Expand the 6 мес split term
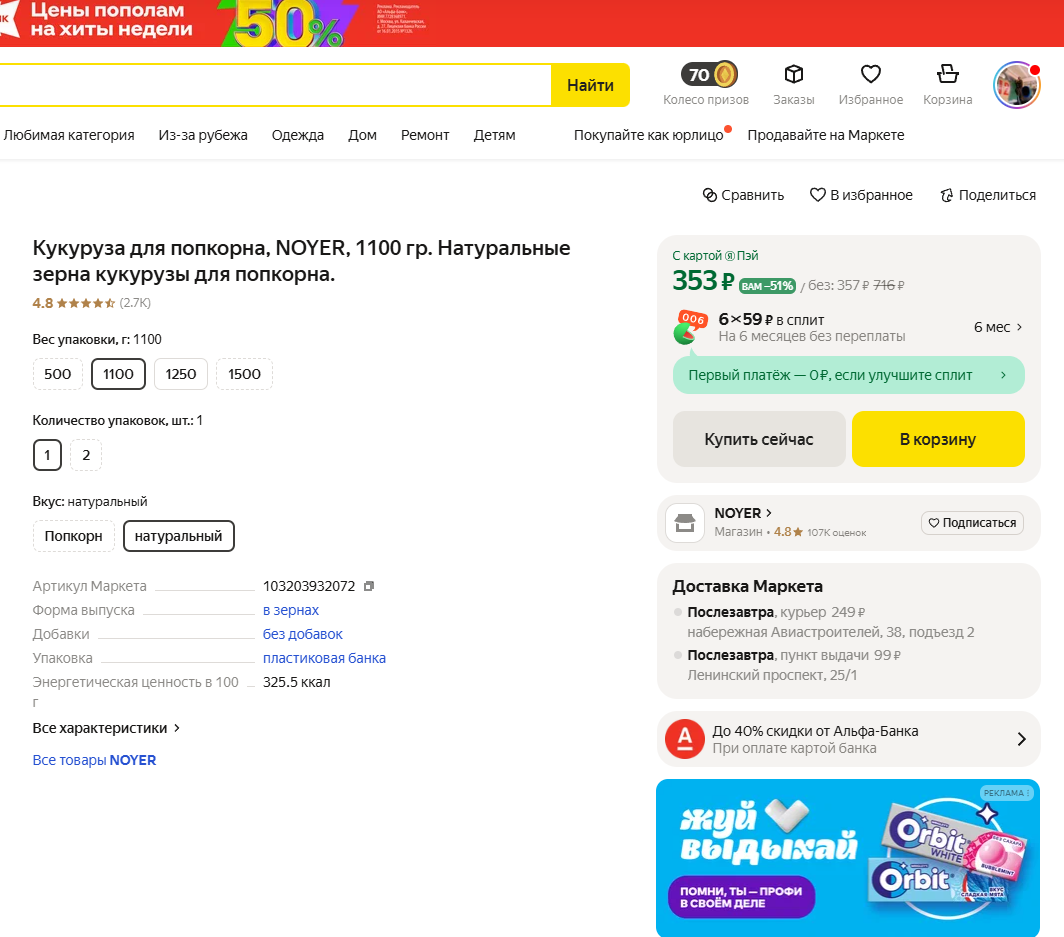Screen dimensions: 1064x937 point(998,327)
